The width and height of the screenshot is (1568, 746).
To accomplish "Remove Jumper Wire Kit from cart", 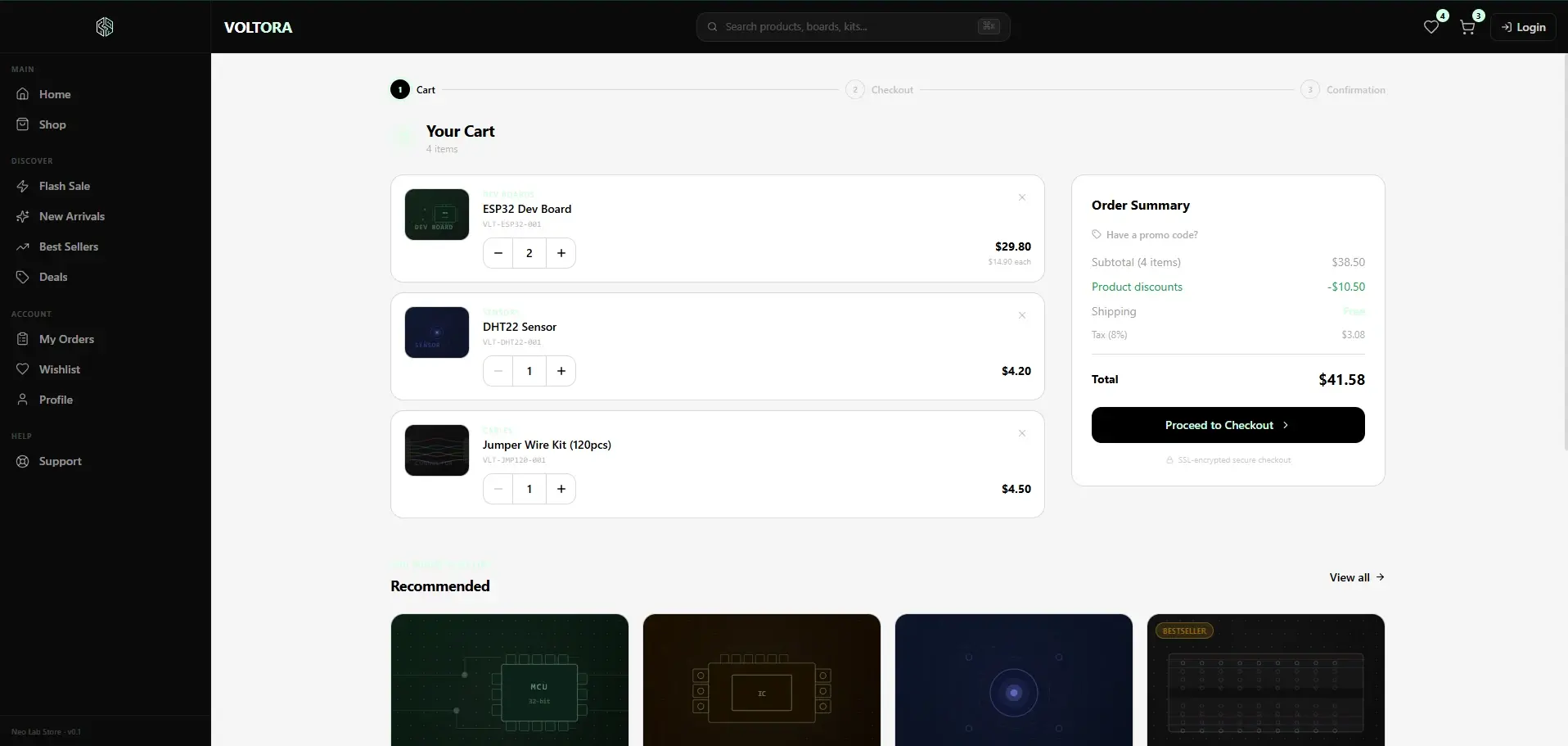I will 1022,433.
